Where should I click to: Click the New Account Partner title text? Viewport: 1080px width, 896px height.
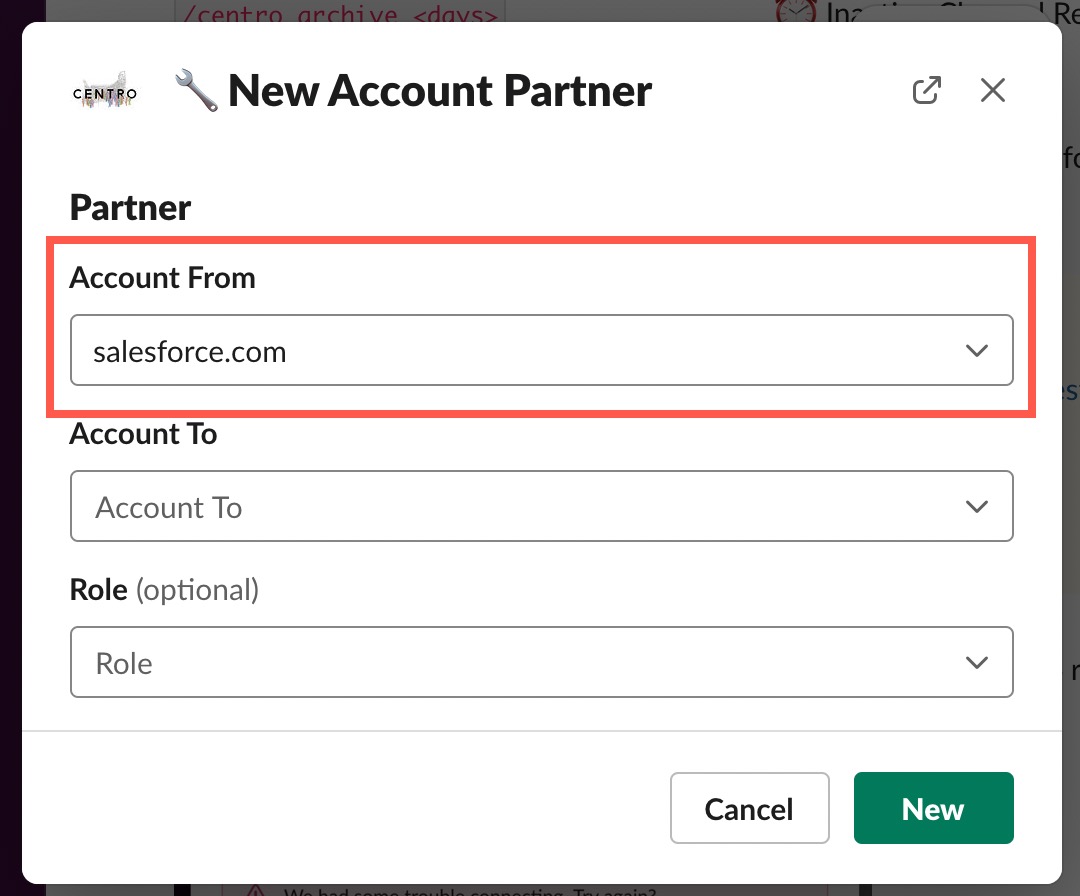[439, 91]
